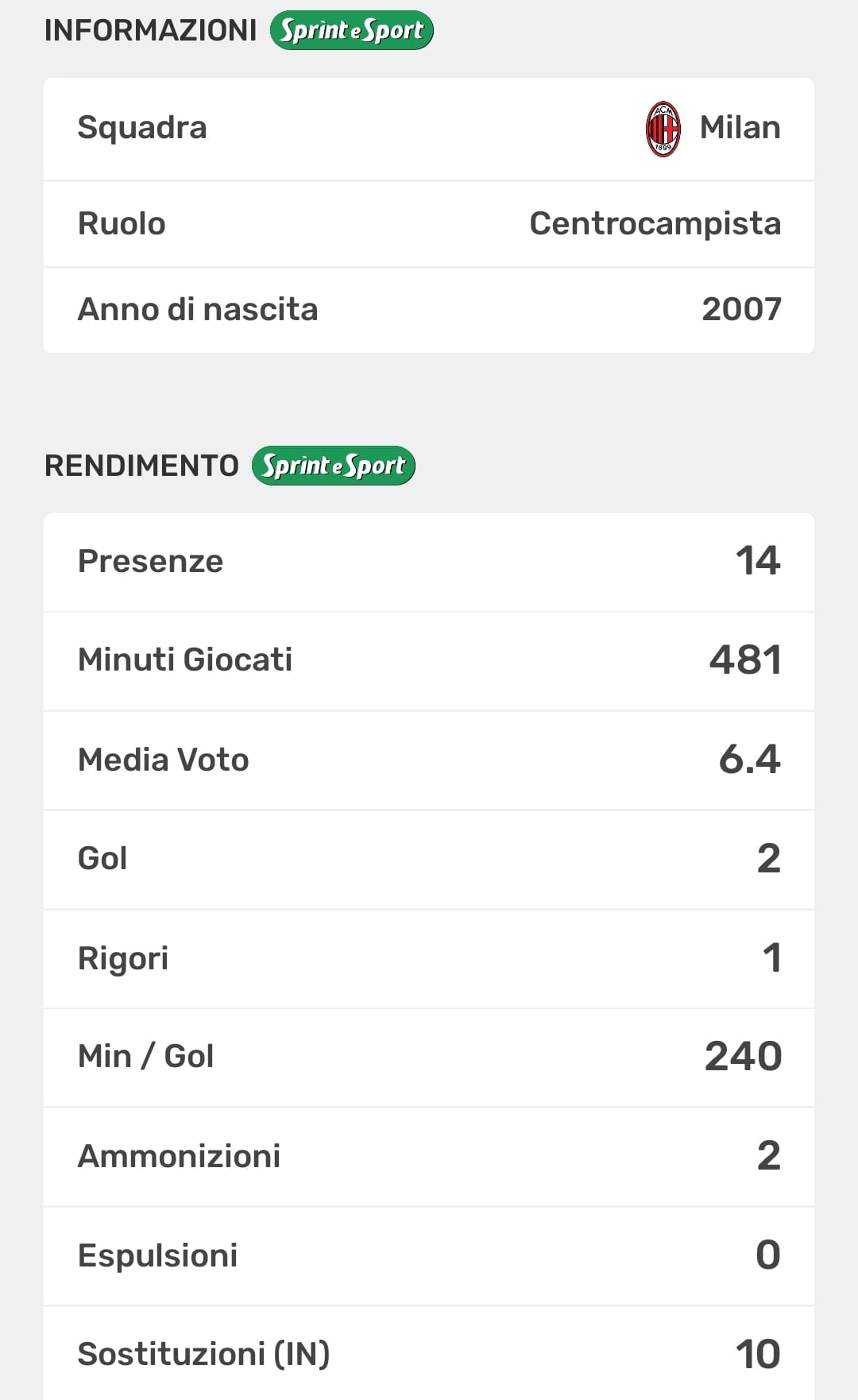
Task: Select the Ruolo row label
Action: coord(122,223)
